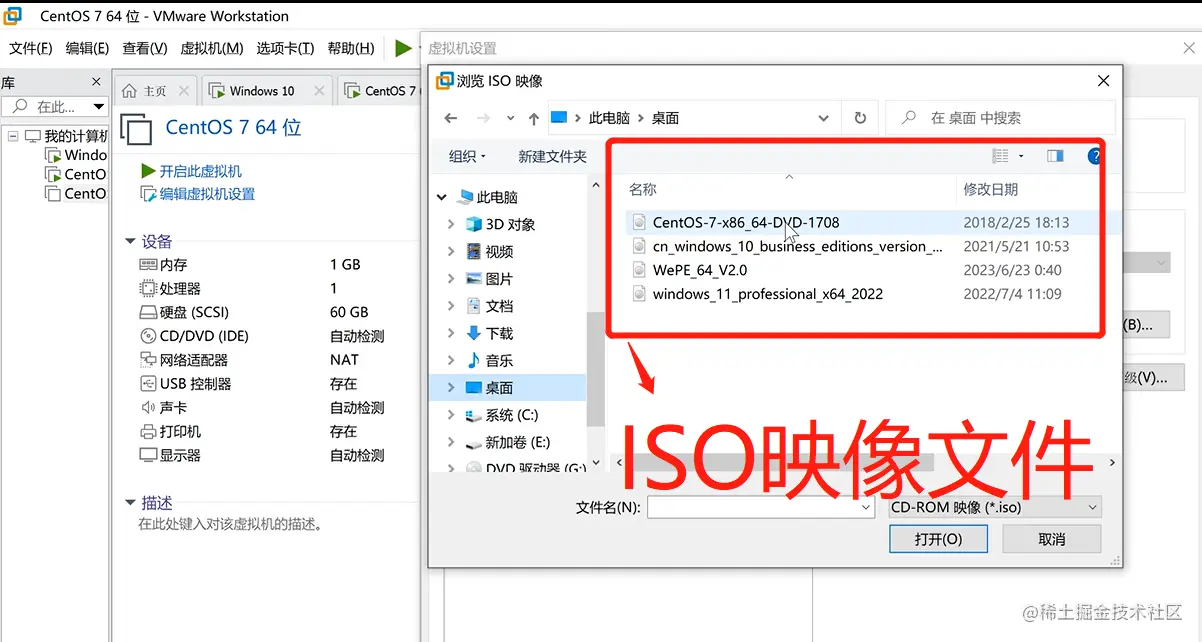Click the sound card icon under devices
Viewport: 1202px width, 642px height.
pos(146,407)
